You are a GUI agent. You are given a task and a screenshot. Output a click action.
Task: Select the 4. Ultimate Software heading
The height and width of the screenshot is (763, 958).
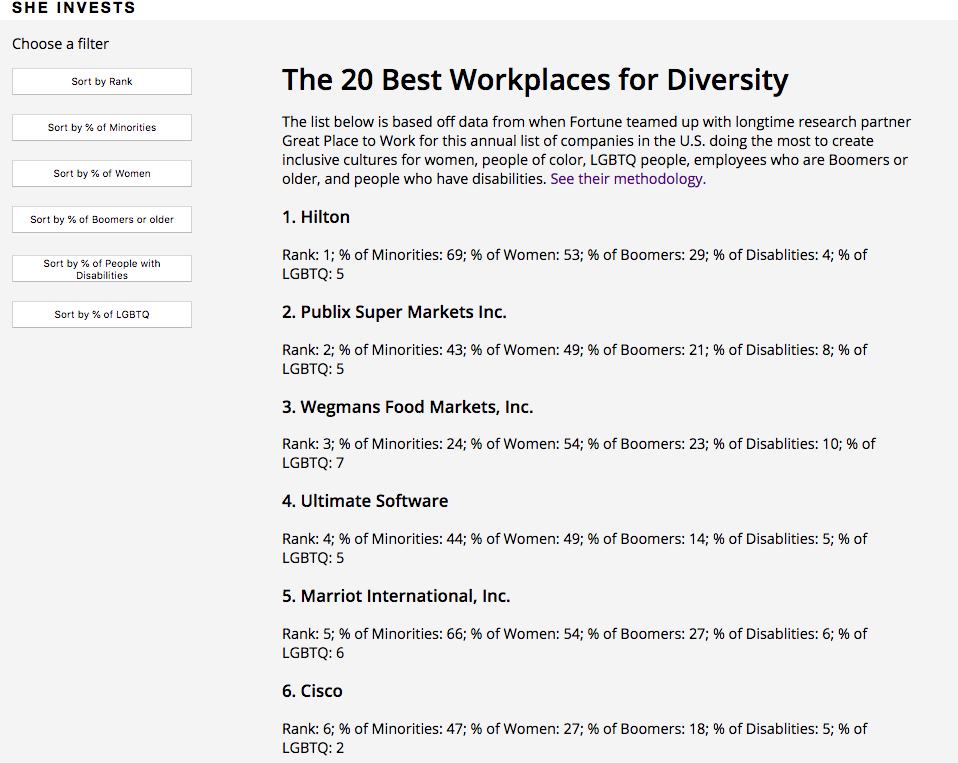coord(365,501)
